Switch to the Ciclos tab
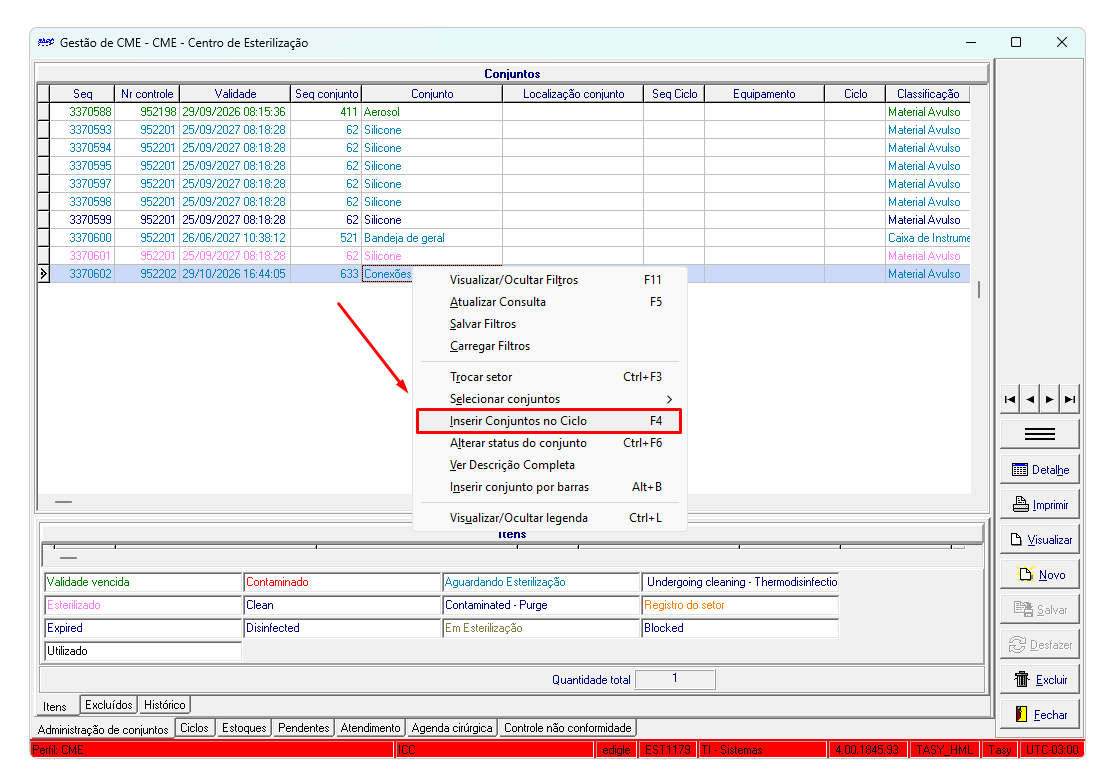Screen dimensions: 1098x770 195,728
